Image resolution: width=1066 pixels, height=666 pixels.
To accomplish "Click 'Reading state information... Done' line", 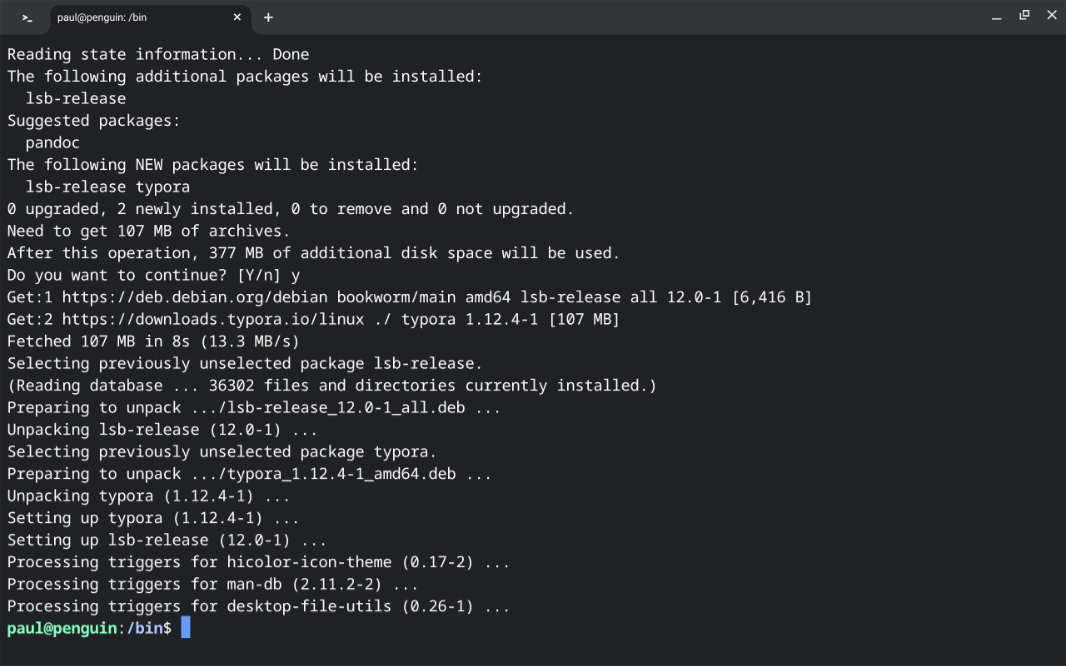I will [x=158, y=54].
